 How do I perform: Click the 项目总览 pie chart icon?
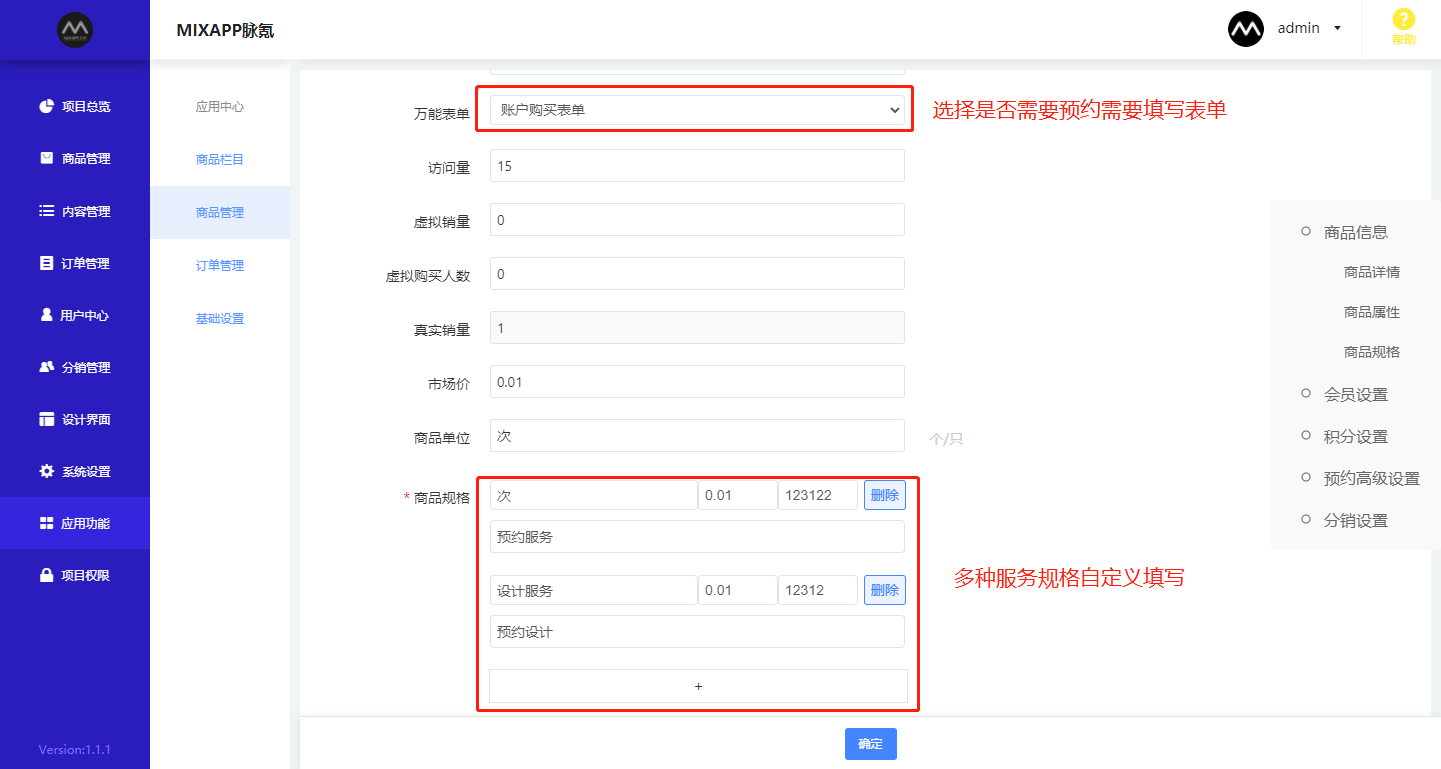pyautogui.click(x=46, y=106)
